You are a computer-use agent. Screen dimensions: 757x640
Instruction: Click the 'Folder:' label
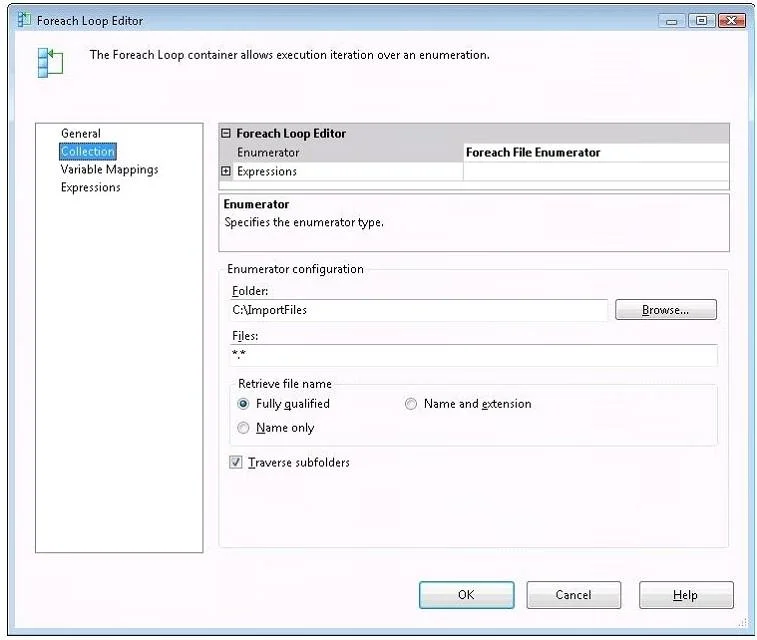(x=250, y=291)
